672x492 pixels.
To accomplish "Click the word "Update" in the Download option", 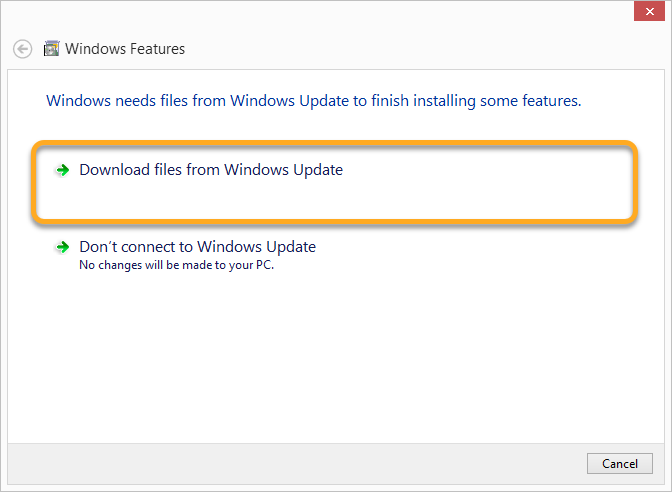I will pyautogui.click(x=312, y=170).
